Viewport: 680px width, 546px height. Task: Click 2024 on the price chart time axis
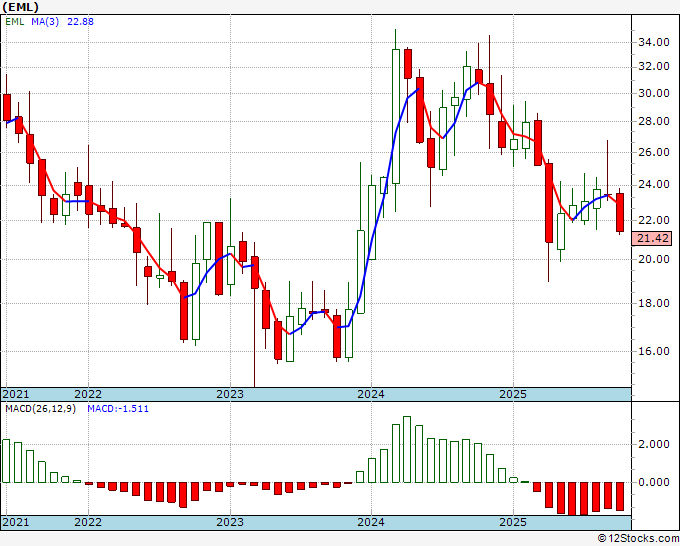tap(371, 394)
